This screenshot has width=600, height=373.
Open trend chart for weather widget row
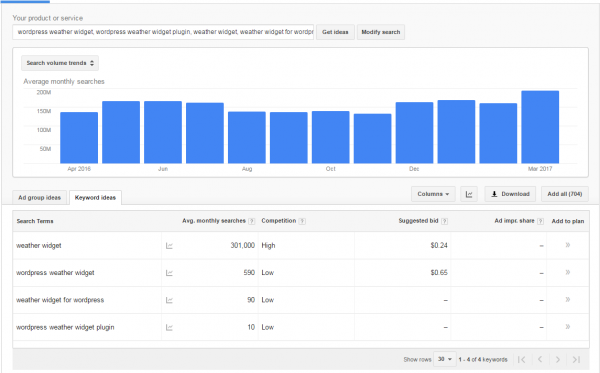pyautogui.click(x=169, y=246)
